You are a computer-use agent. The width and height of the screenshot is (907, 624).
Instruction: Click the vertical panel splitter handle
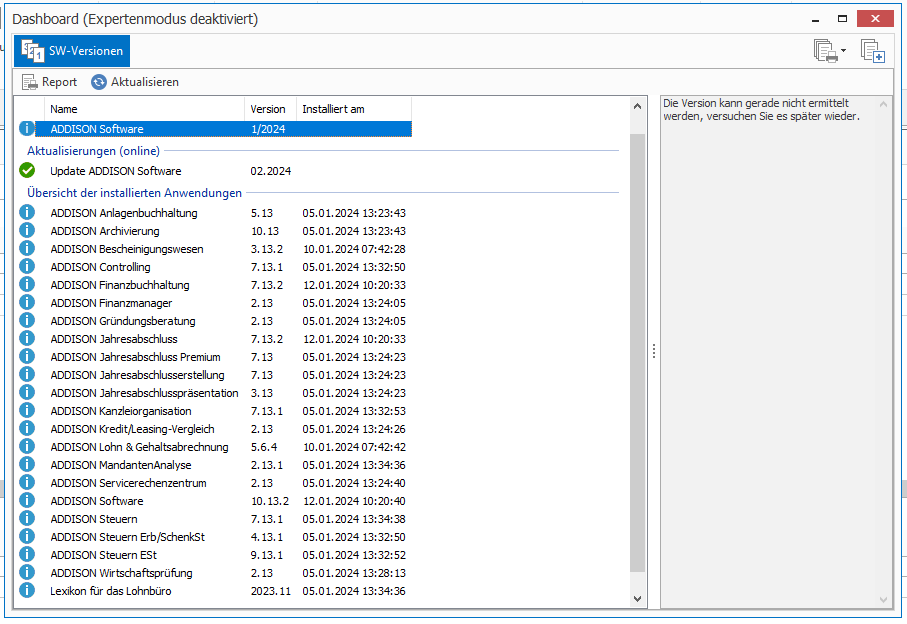pos(653,350)
